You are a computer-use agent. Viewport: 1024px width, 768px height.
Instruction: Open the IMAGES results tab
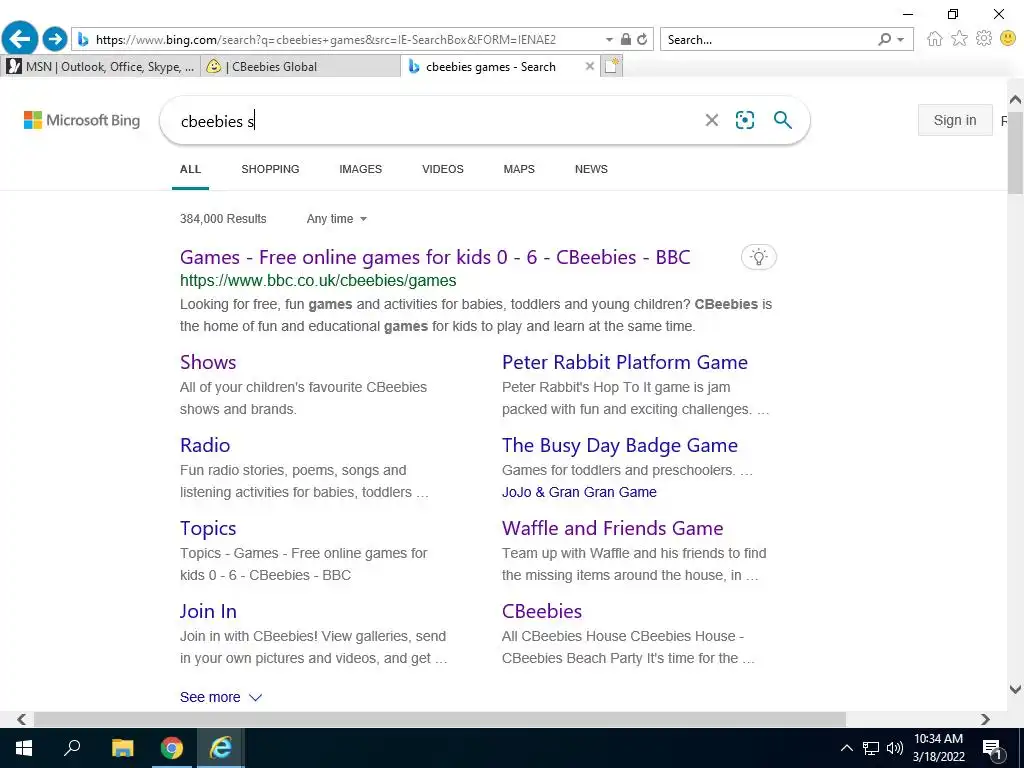(360, 169)
